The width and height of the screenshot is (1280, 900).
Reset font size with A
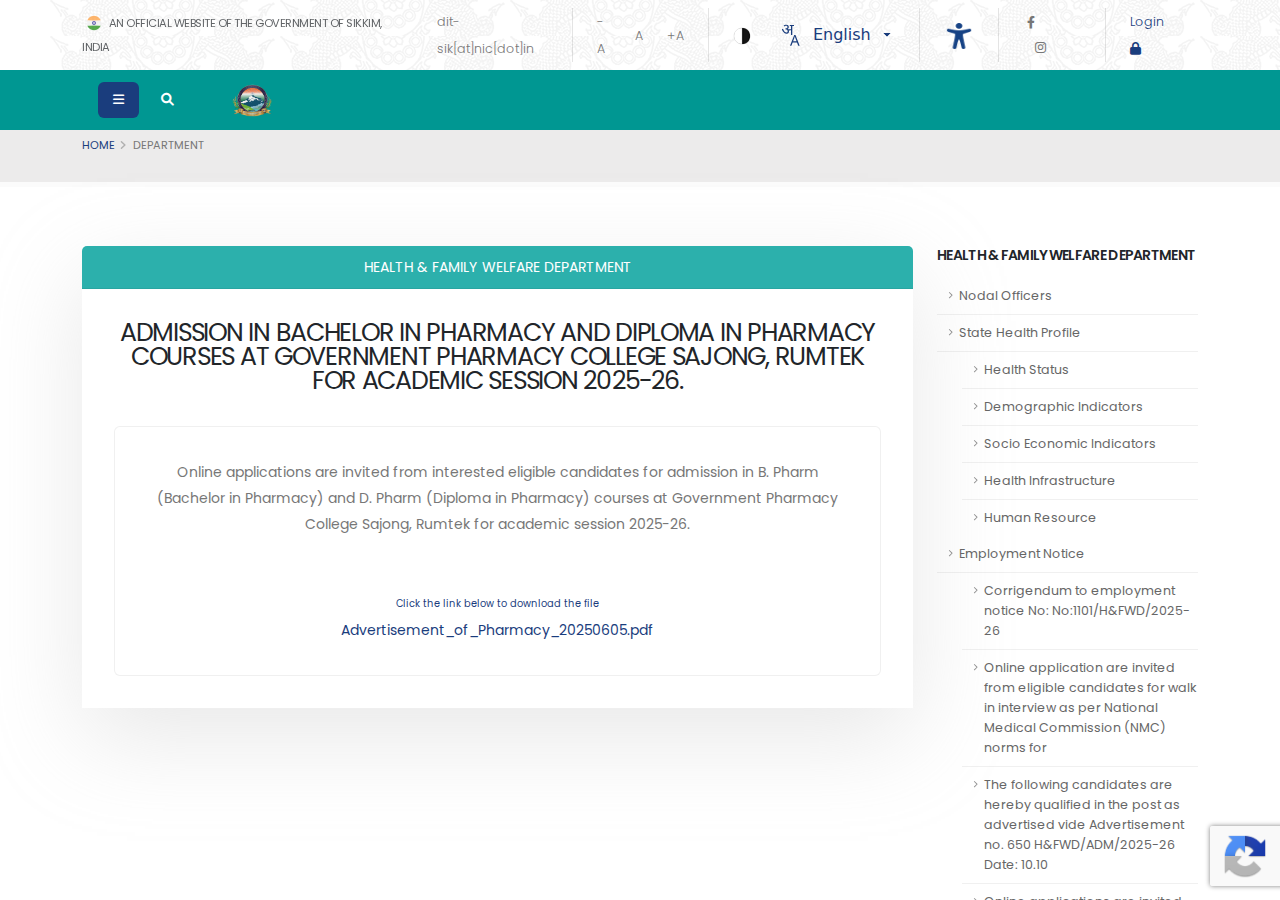(639, 36)
